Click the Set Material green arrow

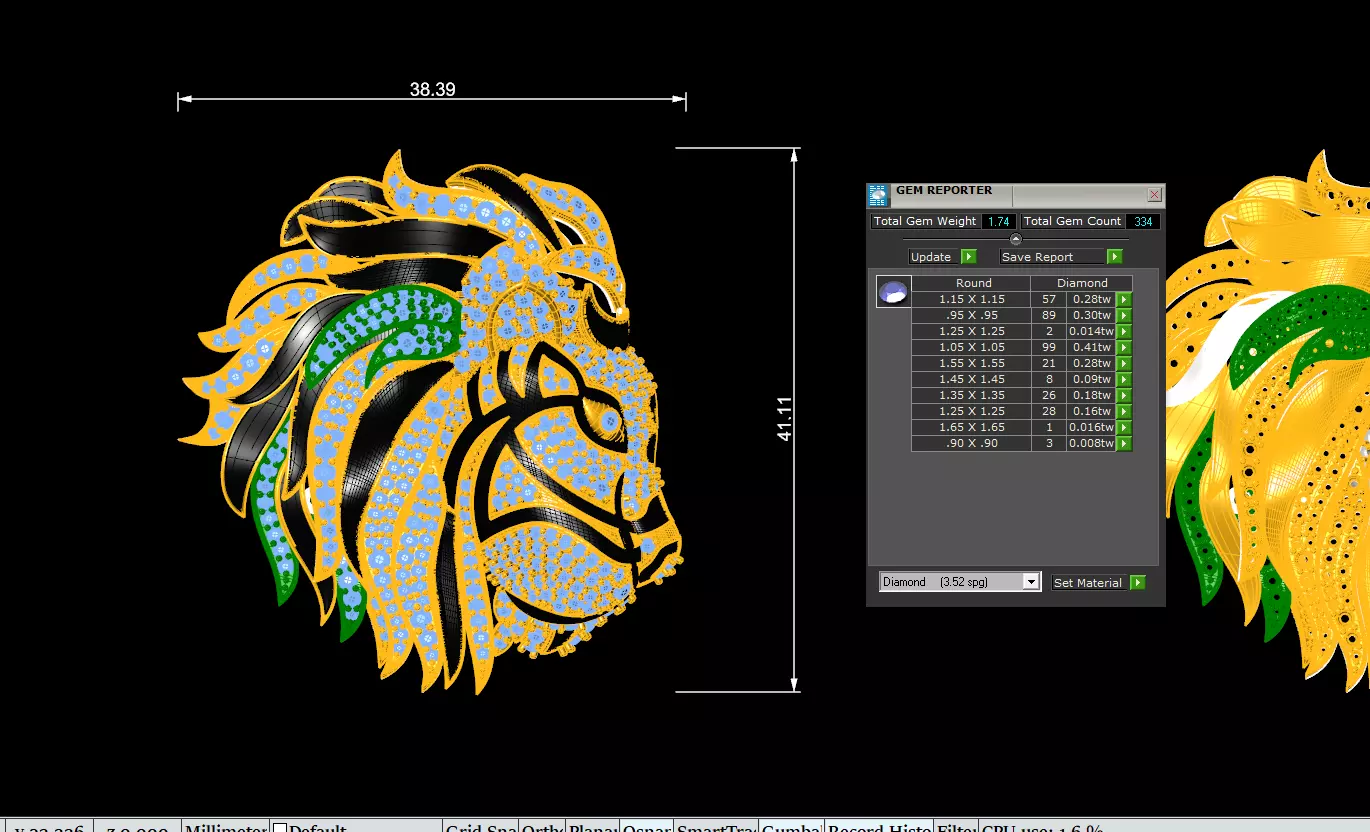click(x=1138, y=583)
